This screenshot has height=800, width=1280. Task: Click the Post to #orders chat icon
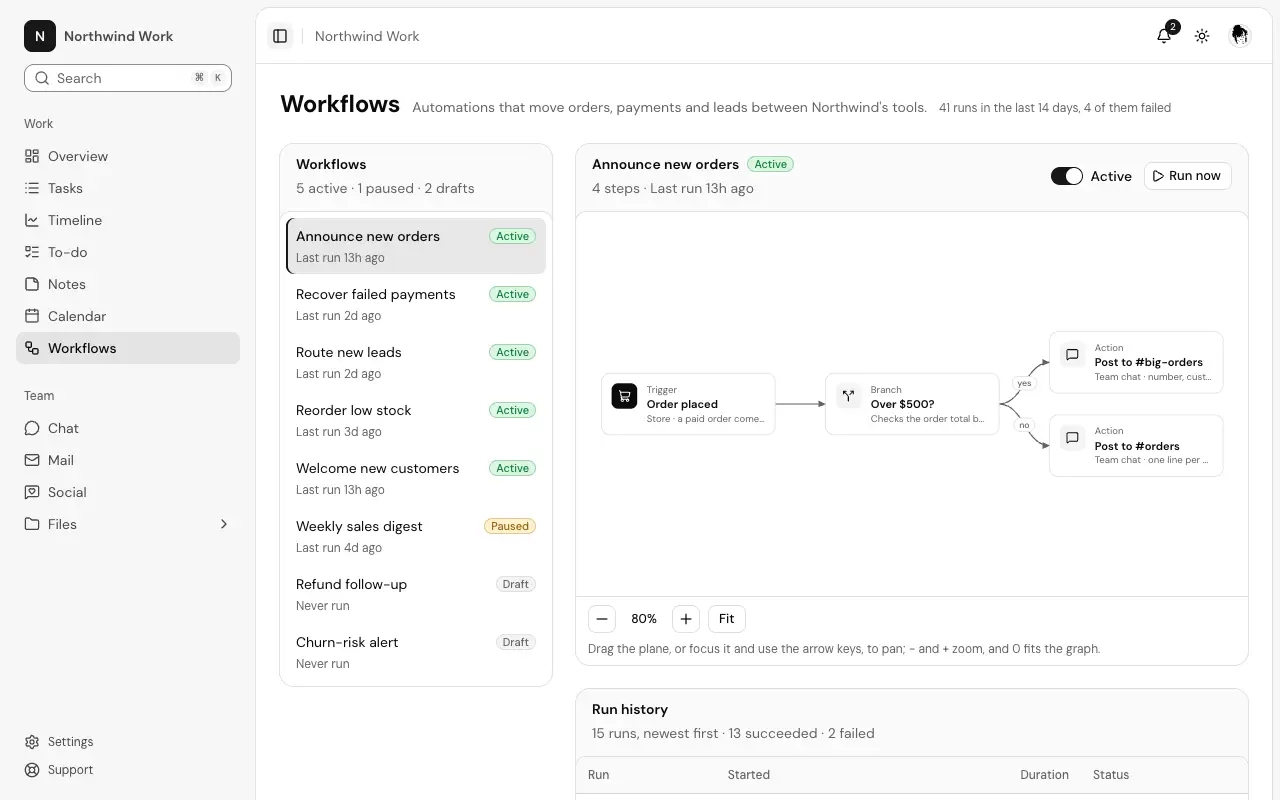(1072, 438)
